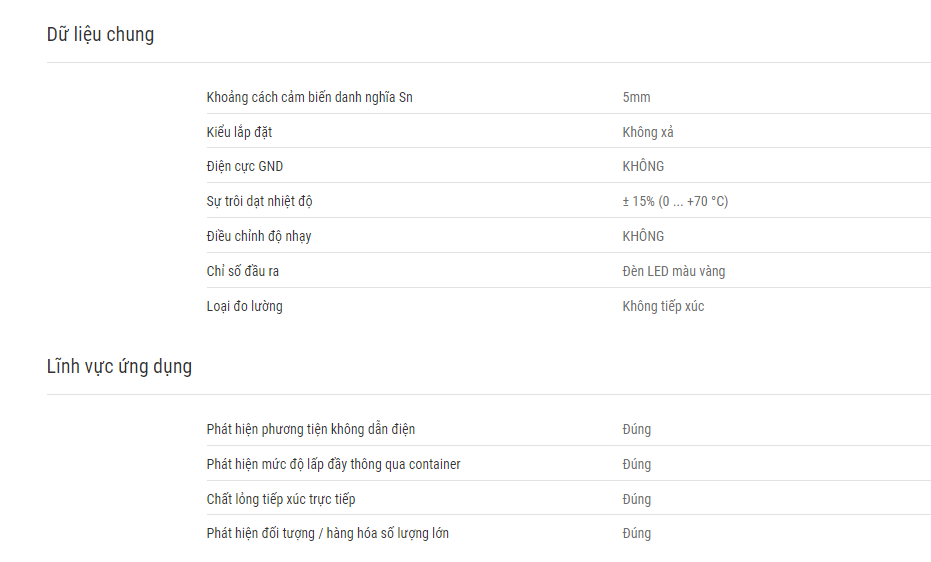Select the 'Kiểu lắp đặt' row label

point(239,132)
